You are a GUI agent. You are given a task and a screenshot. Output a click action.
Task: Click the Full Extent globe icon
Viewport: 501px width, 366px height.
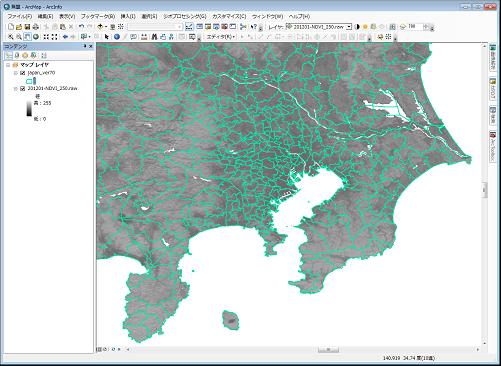(36, 37)
